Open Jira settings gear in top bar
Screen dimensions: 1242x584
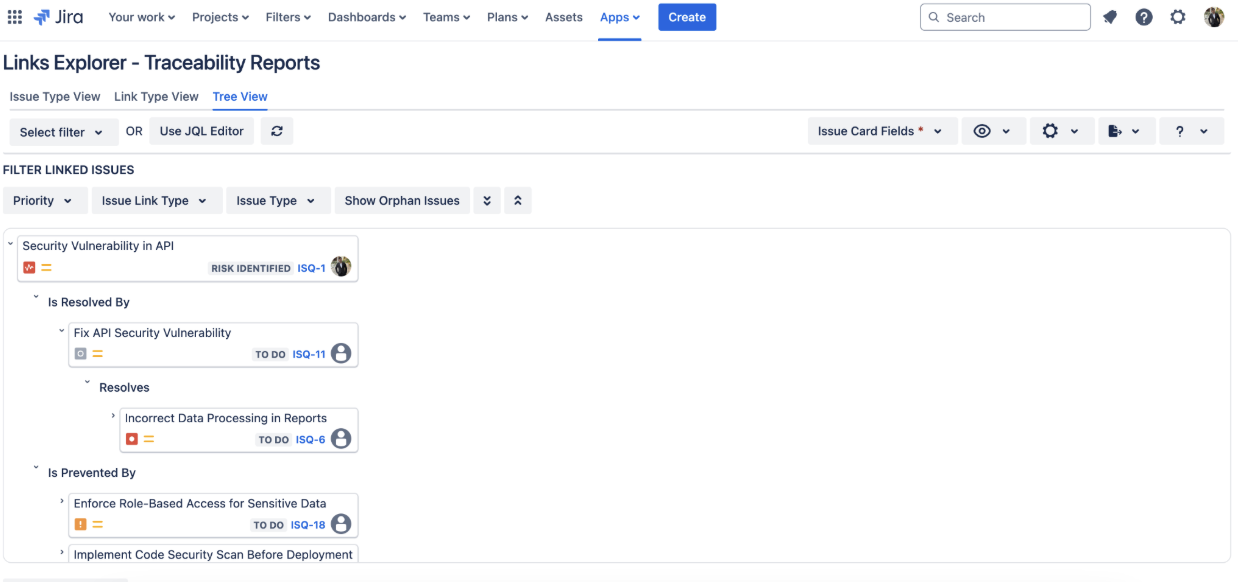click(x=1178, y=17)
